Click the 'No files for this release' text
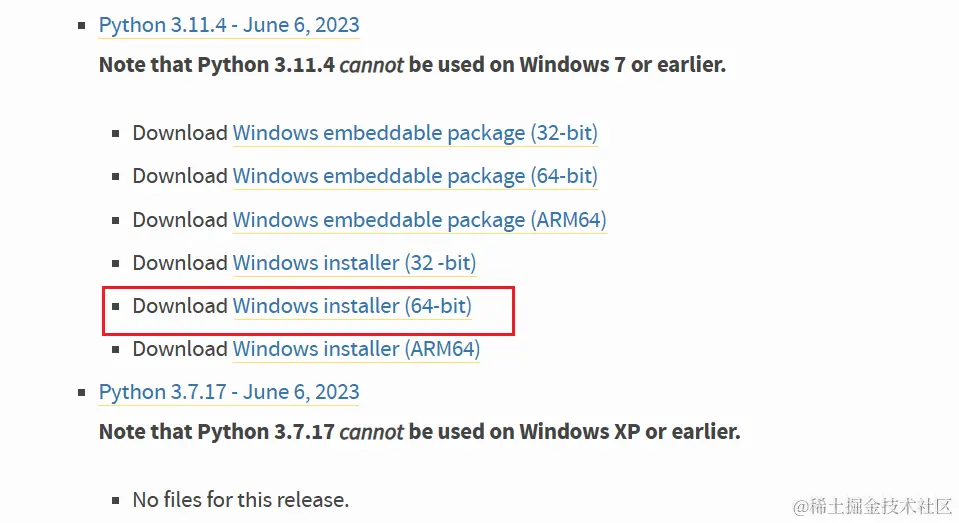Screen dimensions: 959x523 241,499
